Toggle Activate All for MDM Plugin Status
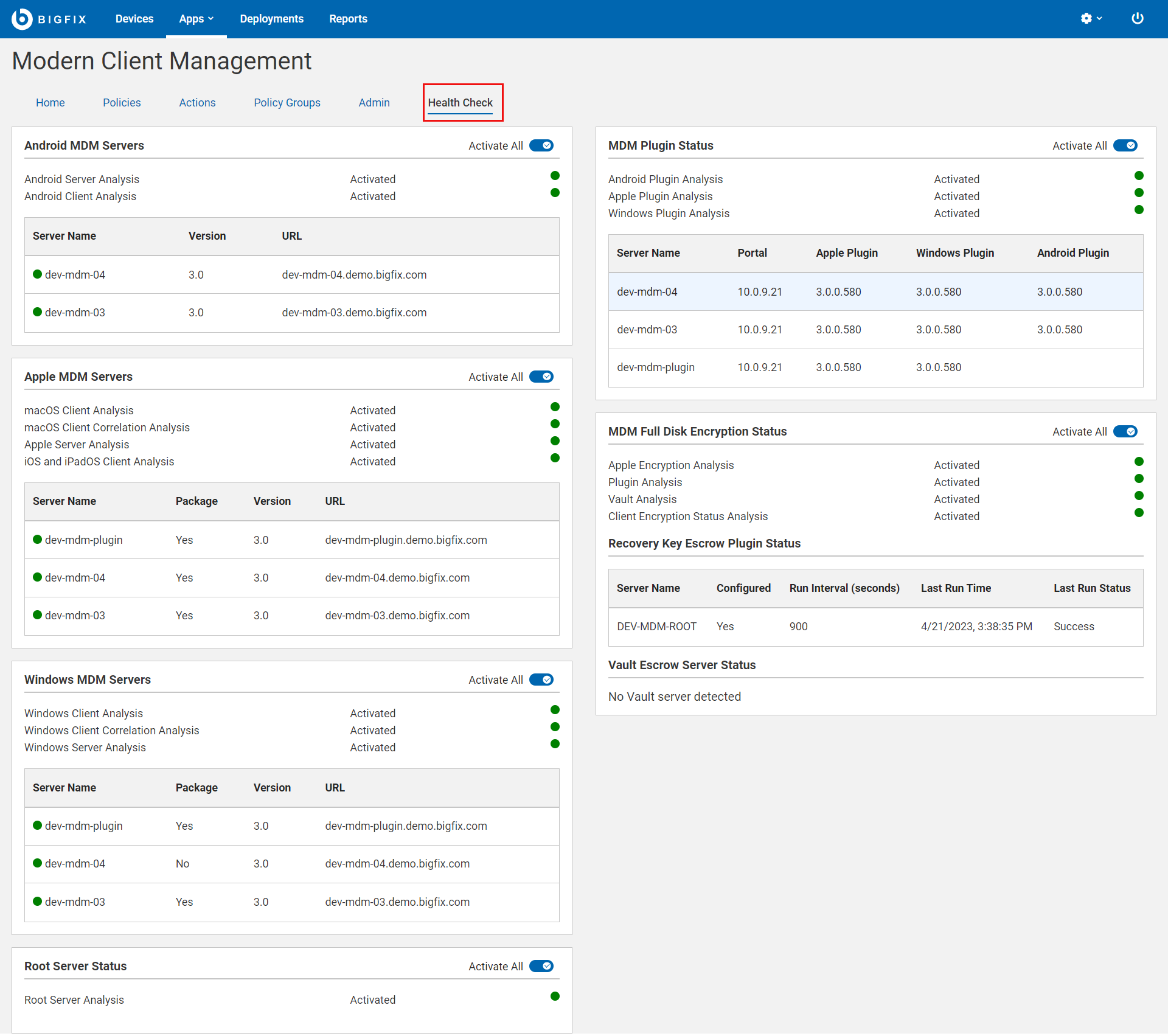The width and height of the screenshot is (1168, 1036). click(1125, 145)
